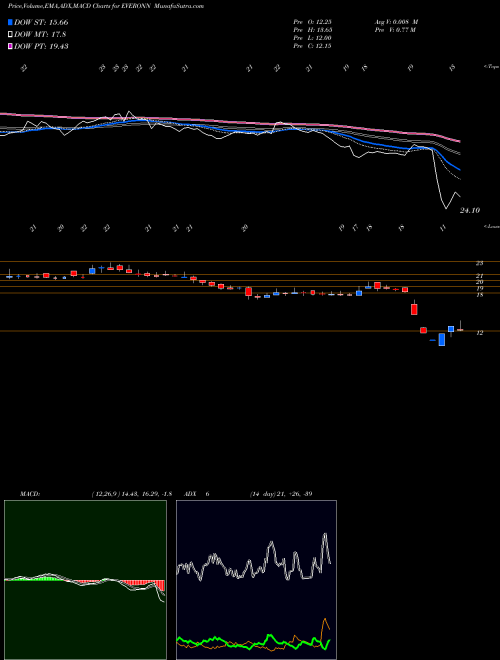
Task: Click the 'ADX' panel heading
Action: pos(191,494)
